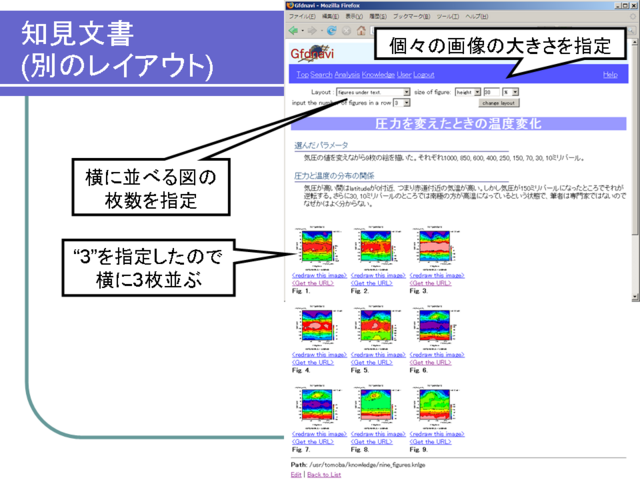Viewport: 640px width, 480px height.
Task: Click the Fig. 5 thumbnail image
Action: click(x=376, y=327)
